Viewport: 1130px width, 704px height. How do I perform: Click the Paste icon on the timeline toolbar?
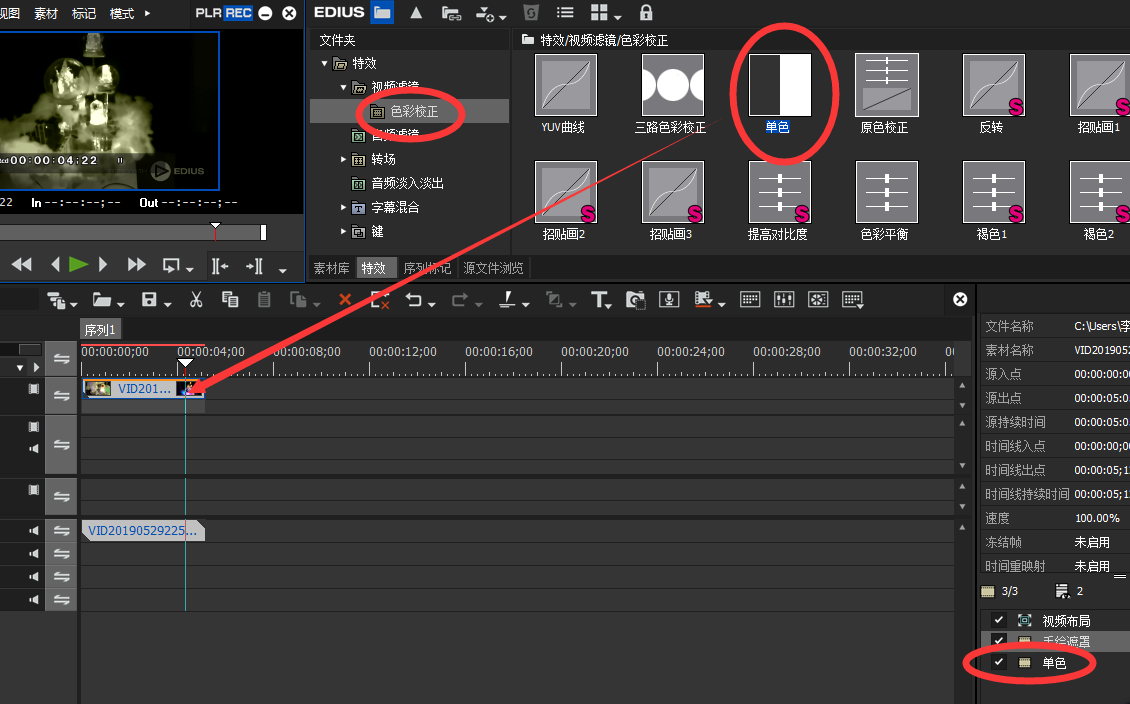(263, 299)
